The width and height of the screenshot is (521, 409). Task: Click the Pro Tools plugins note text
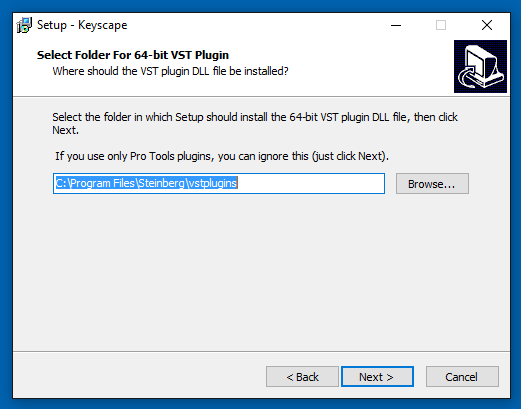[x=222, y=156]
